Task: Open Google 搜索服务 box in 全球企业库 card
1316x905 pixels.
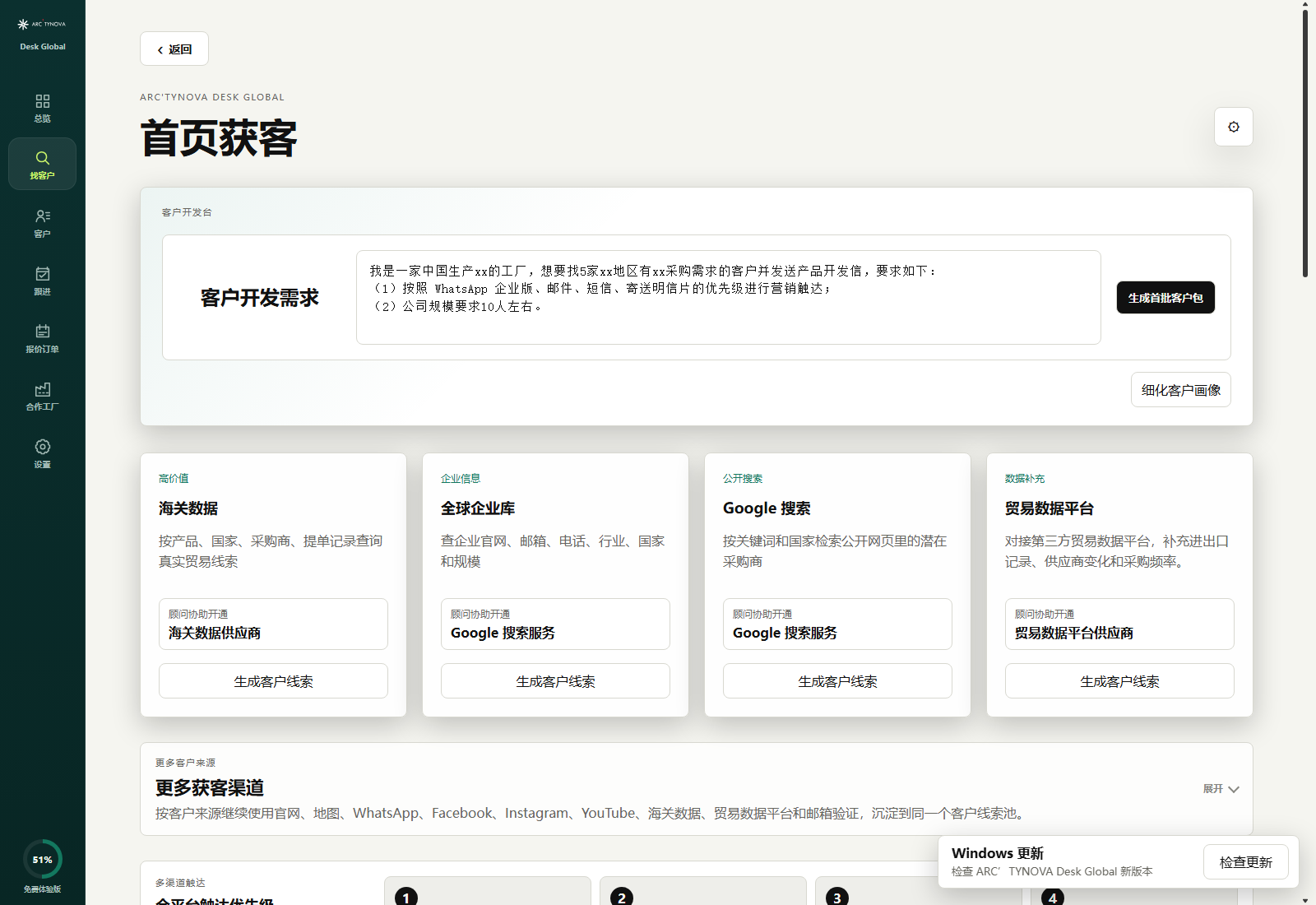Action: click(555, 624)
